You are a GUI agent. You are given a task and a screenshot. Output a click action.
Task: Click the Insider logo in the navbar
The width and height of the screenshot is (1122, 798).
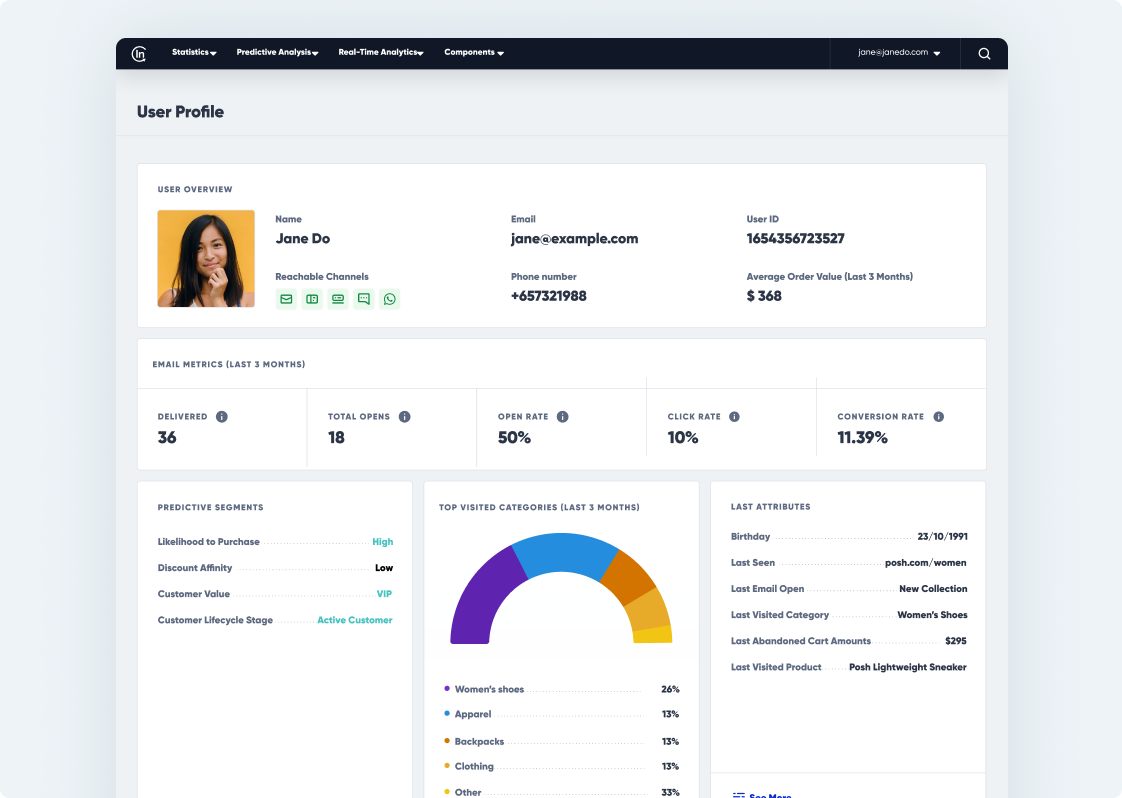139,54
